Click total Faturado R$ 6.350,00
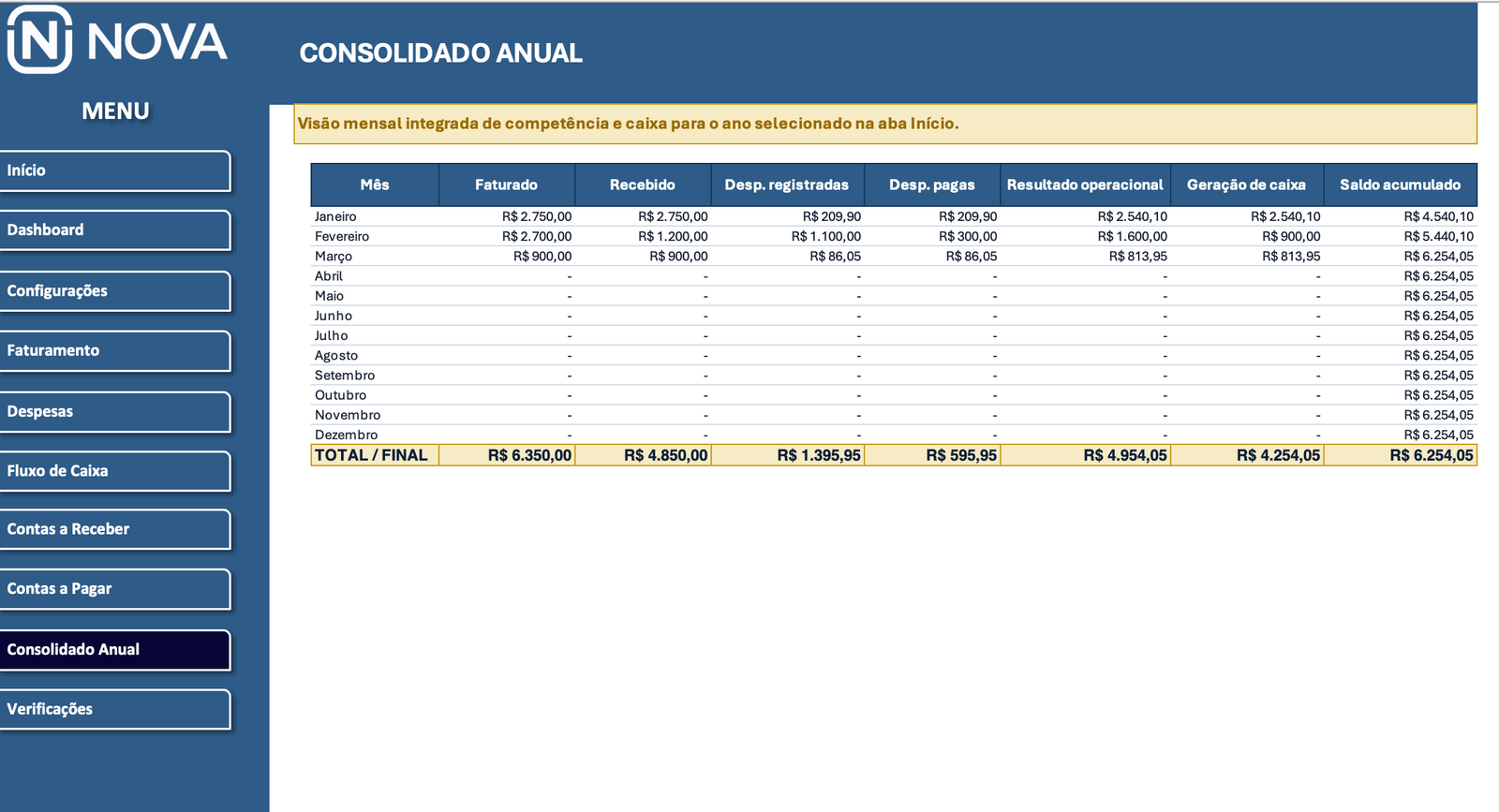 [507, 455]
